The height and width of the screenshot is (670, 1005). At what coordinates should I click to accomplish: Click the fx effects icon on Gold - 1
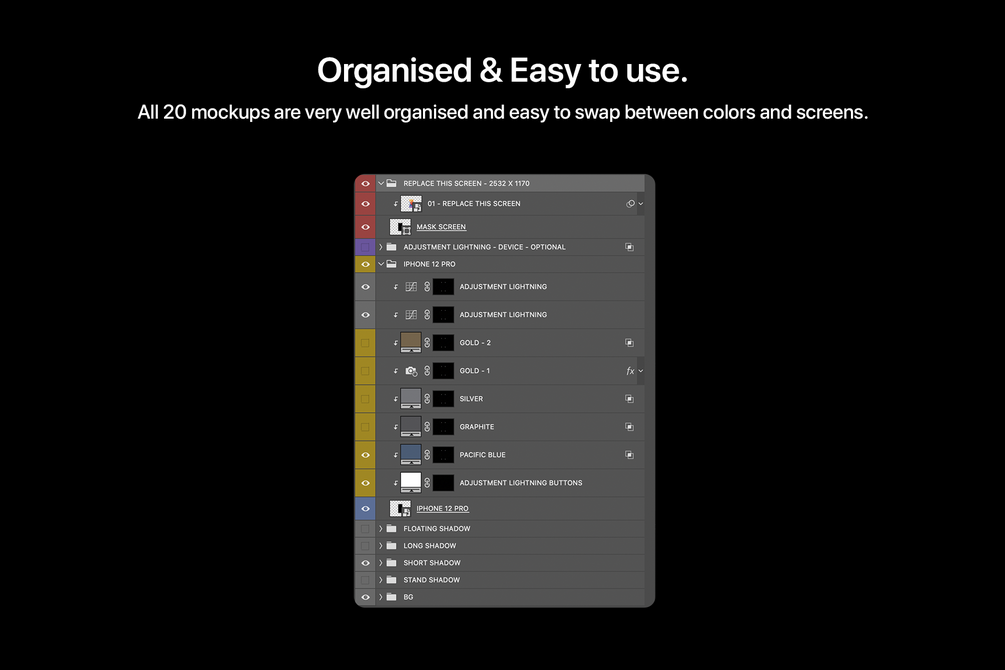(630, 371)
